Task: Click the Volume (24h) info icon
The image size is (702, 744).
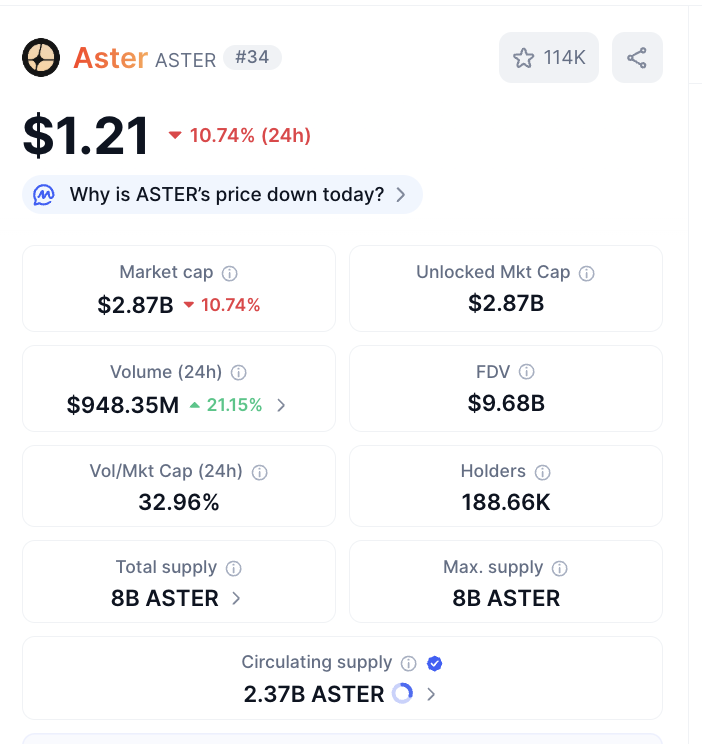Action: (x=239, y=373)
